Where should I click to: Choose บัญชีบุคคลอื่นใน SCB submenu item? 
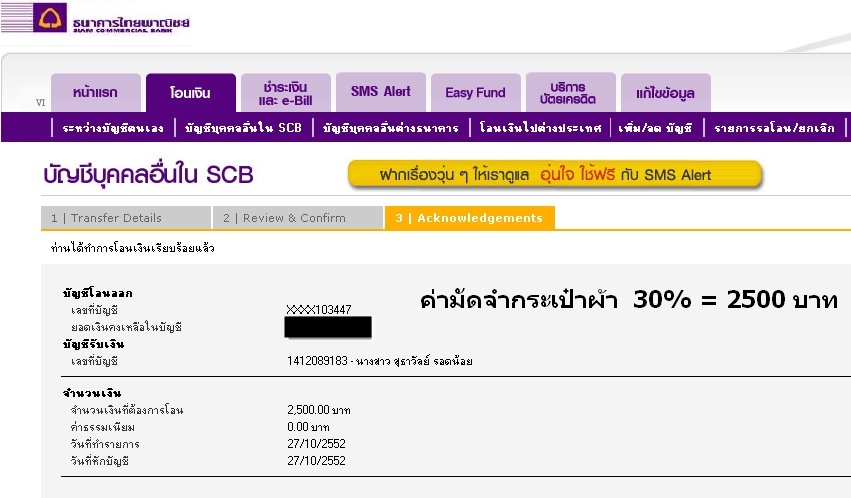[x=243, y=128]
